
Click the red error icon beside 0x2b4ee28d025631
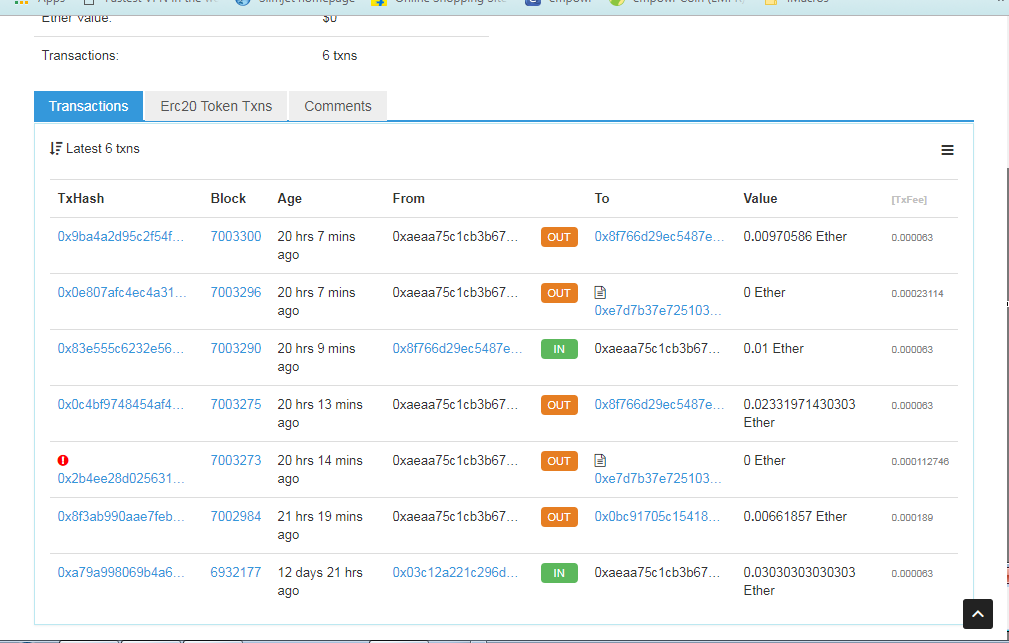[x=63, y=460]
